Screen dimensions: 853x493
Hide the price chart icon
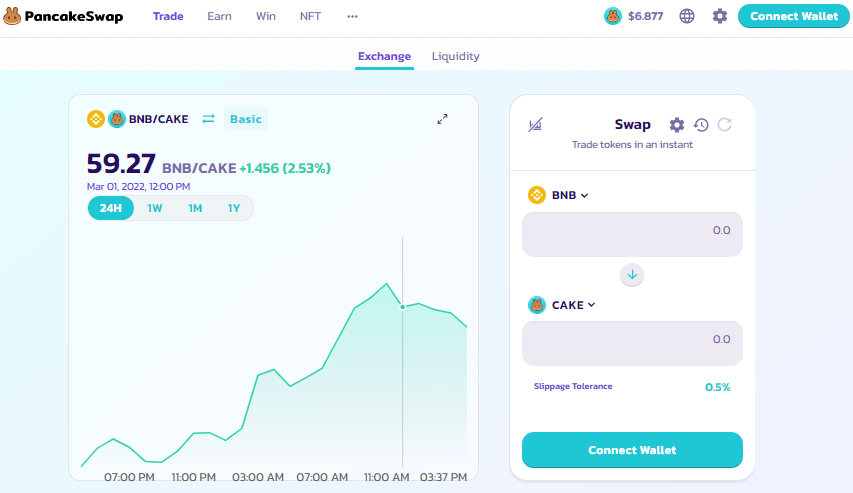(535, 125)
